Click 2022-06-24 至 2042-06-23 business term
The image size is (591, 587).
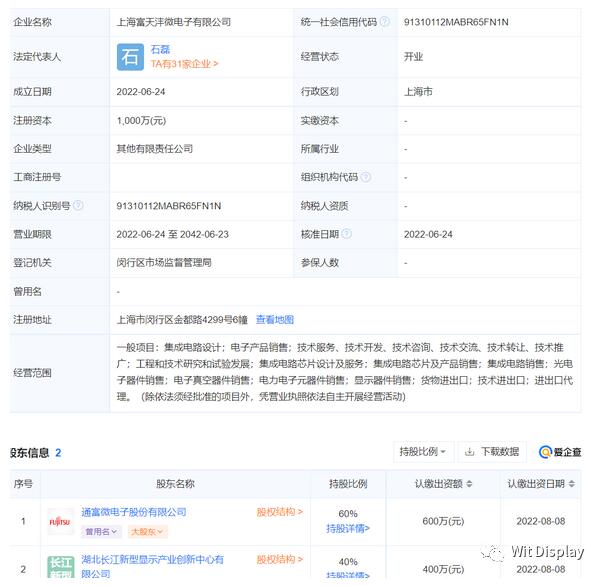pyautogui.click(x=173, y=234)
